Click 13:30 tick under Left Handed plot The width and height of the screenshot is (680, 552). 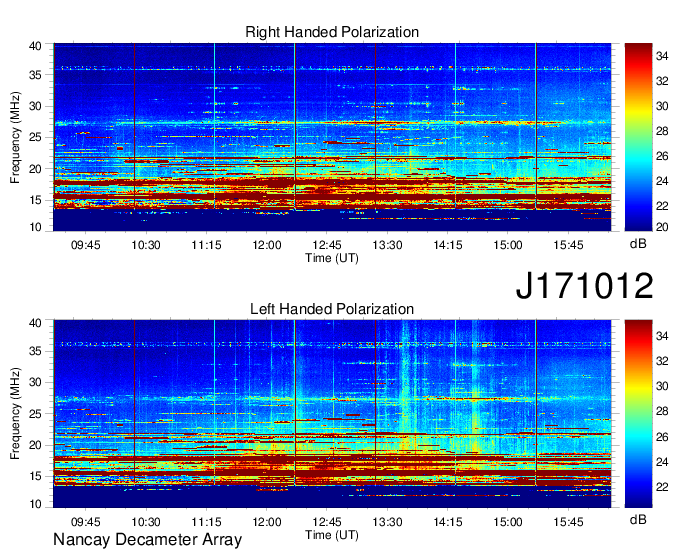387,522
